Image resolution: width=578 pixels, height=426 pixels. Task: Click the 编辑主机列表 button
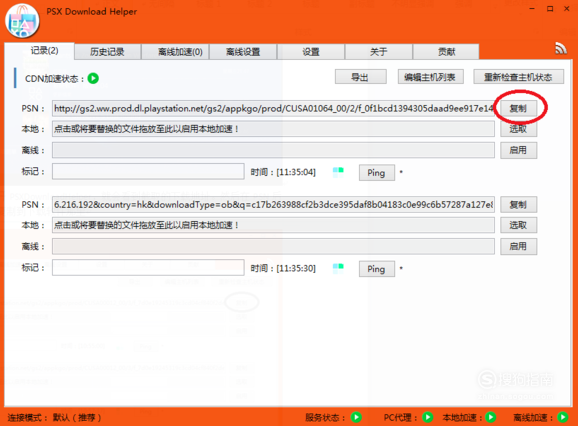point(431,77)
